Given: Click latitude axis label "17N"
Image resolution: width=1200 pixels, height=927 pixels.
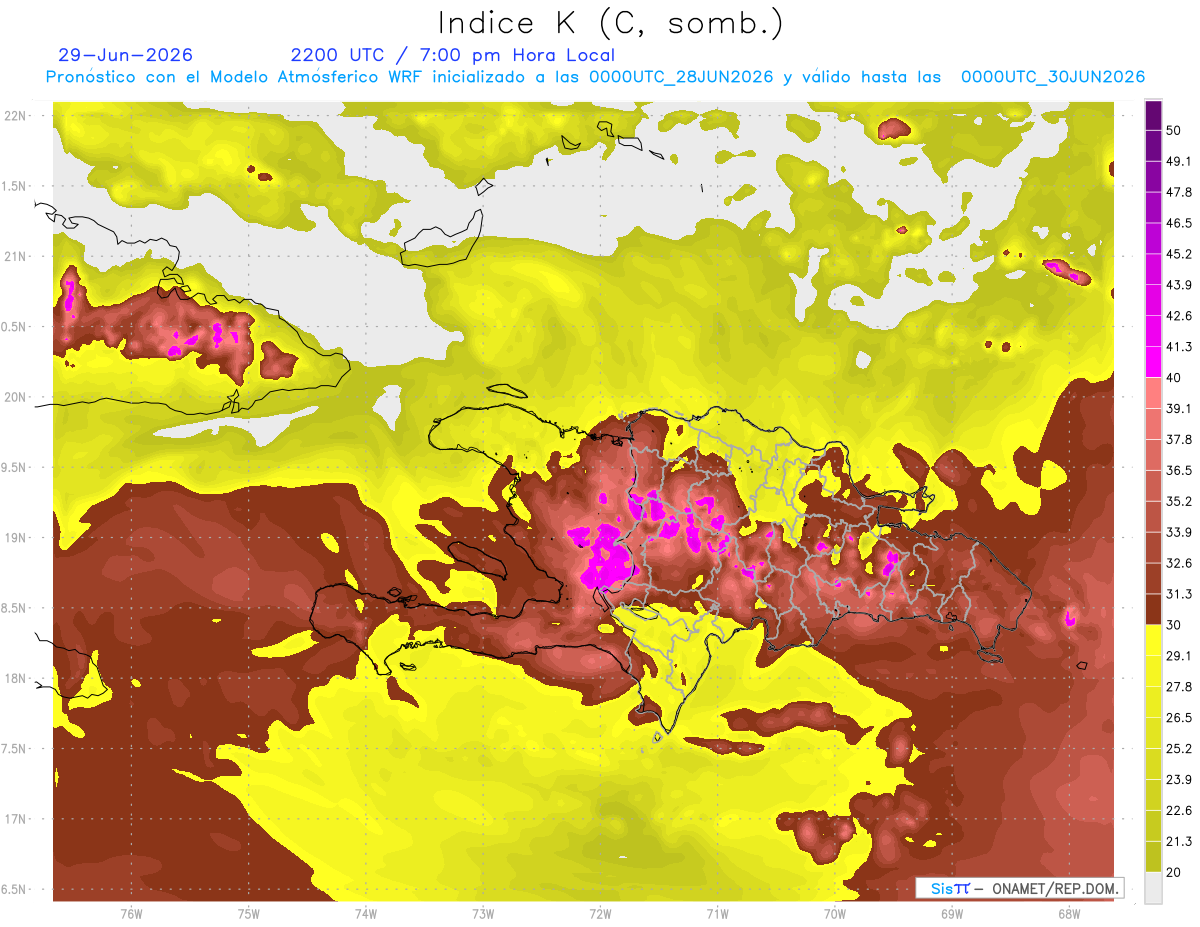Looking at the screenshot, I should 17,819.
